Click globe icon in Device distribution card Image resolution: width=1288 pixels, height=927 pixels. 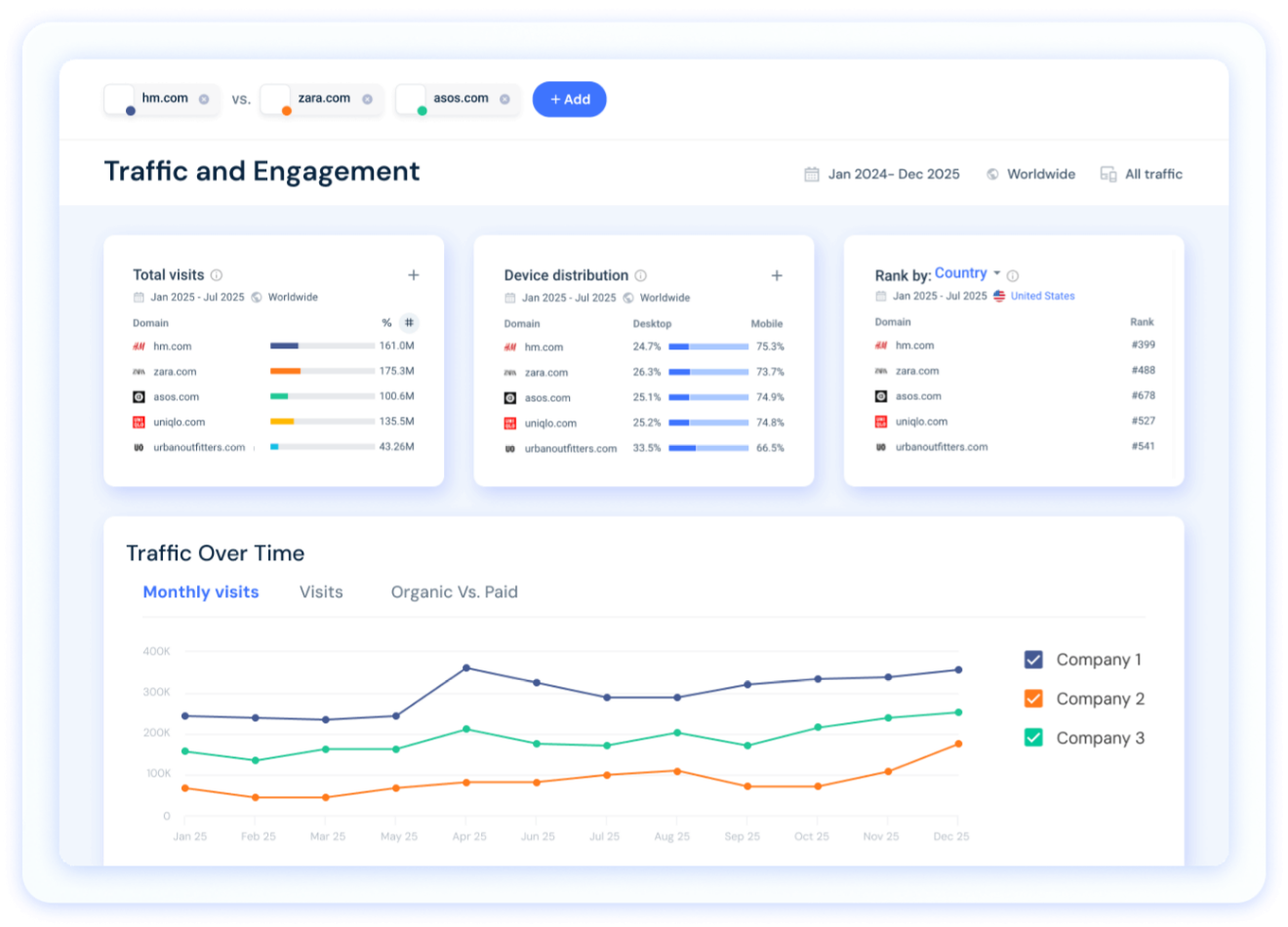[628, 299]
